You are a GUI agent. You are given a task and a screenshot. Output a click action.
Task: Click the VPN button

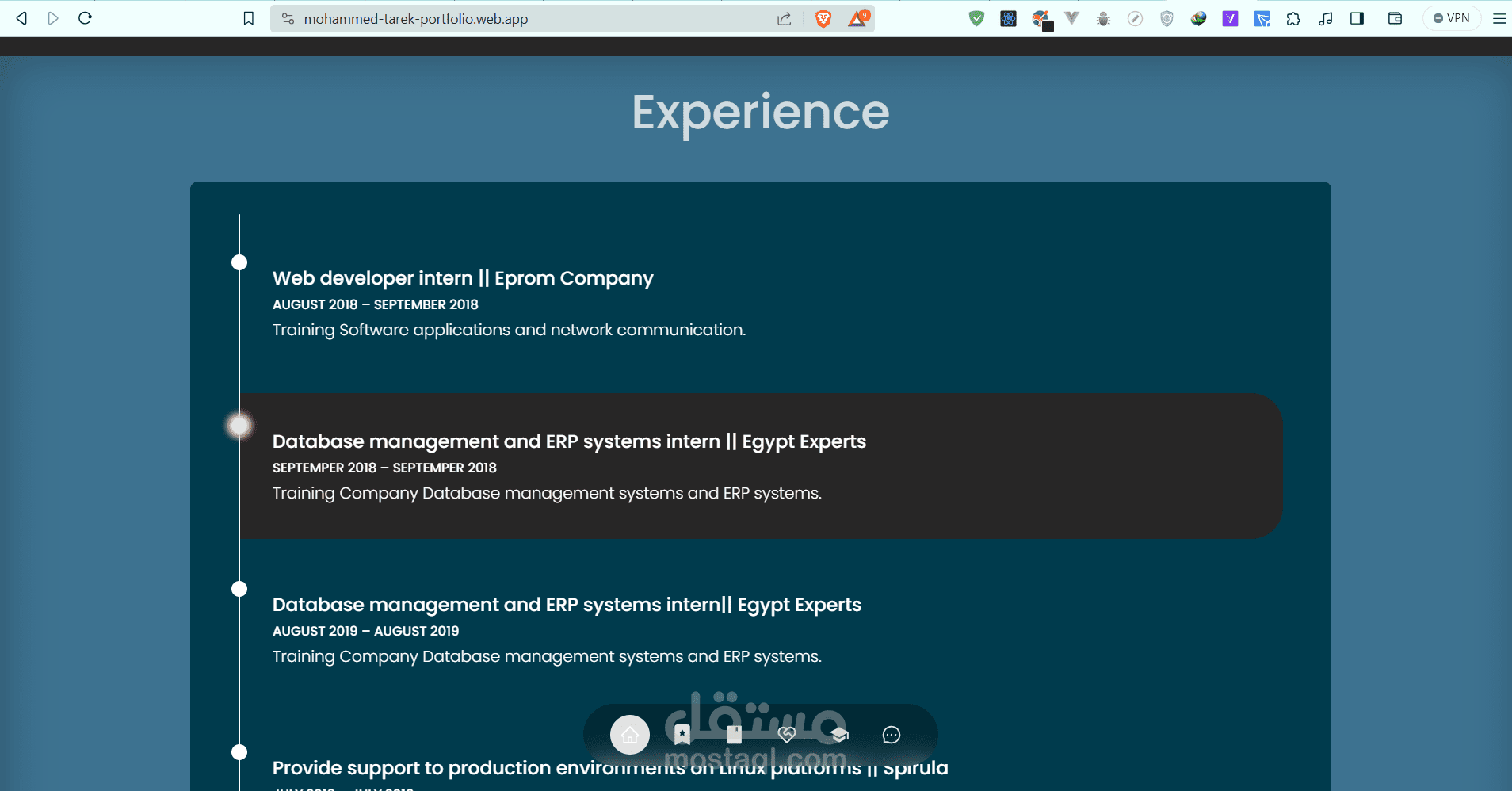pos(1452,18)
